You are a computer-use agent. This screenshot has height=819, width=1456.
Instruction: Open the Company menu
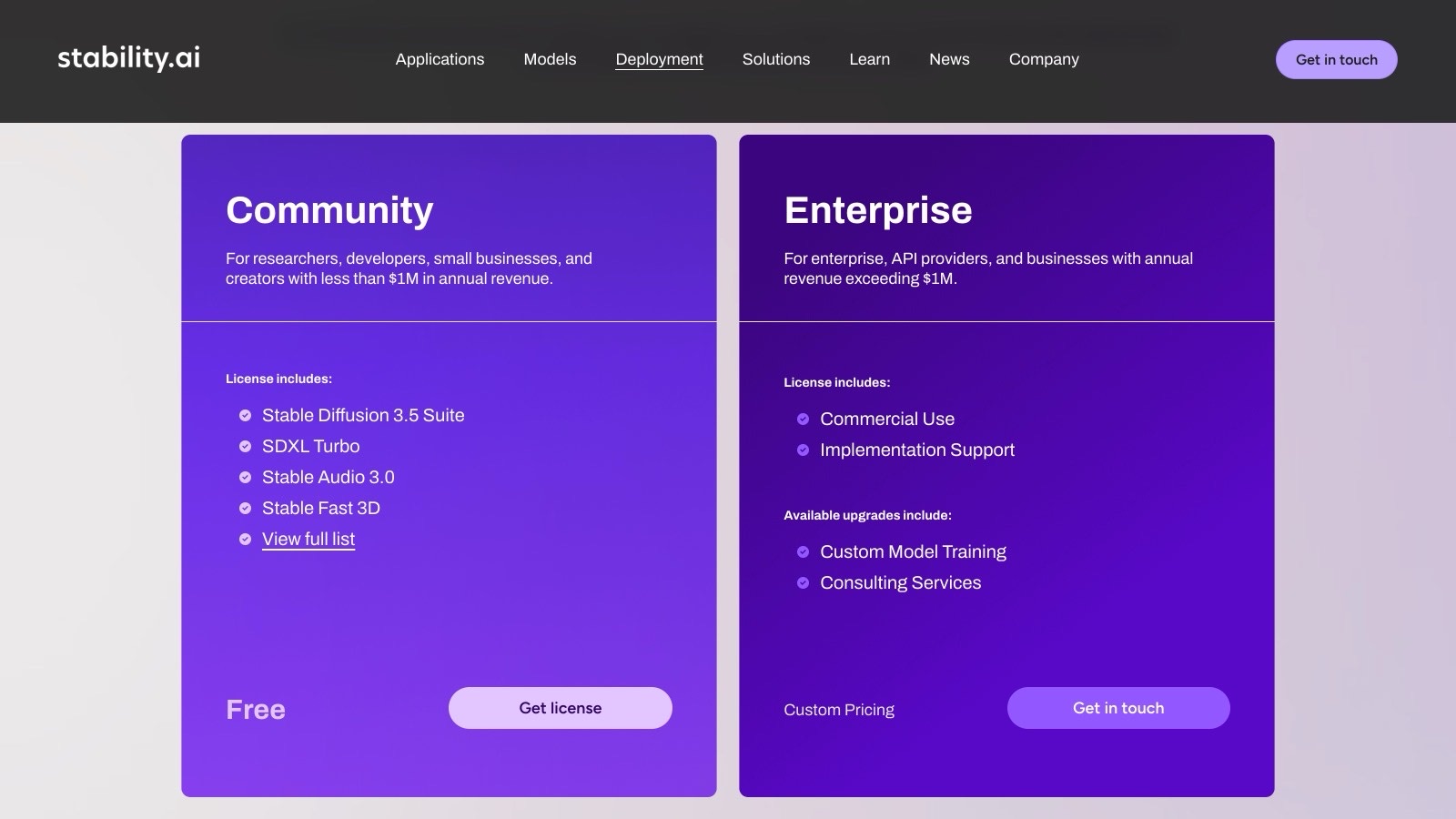click(x=1044, y=59)
